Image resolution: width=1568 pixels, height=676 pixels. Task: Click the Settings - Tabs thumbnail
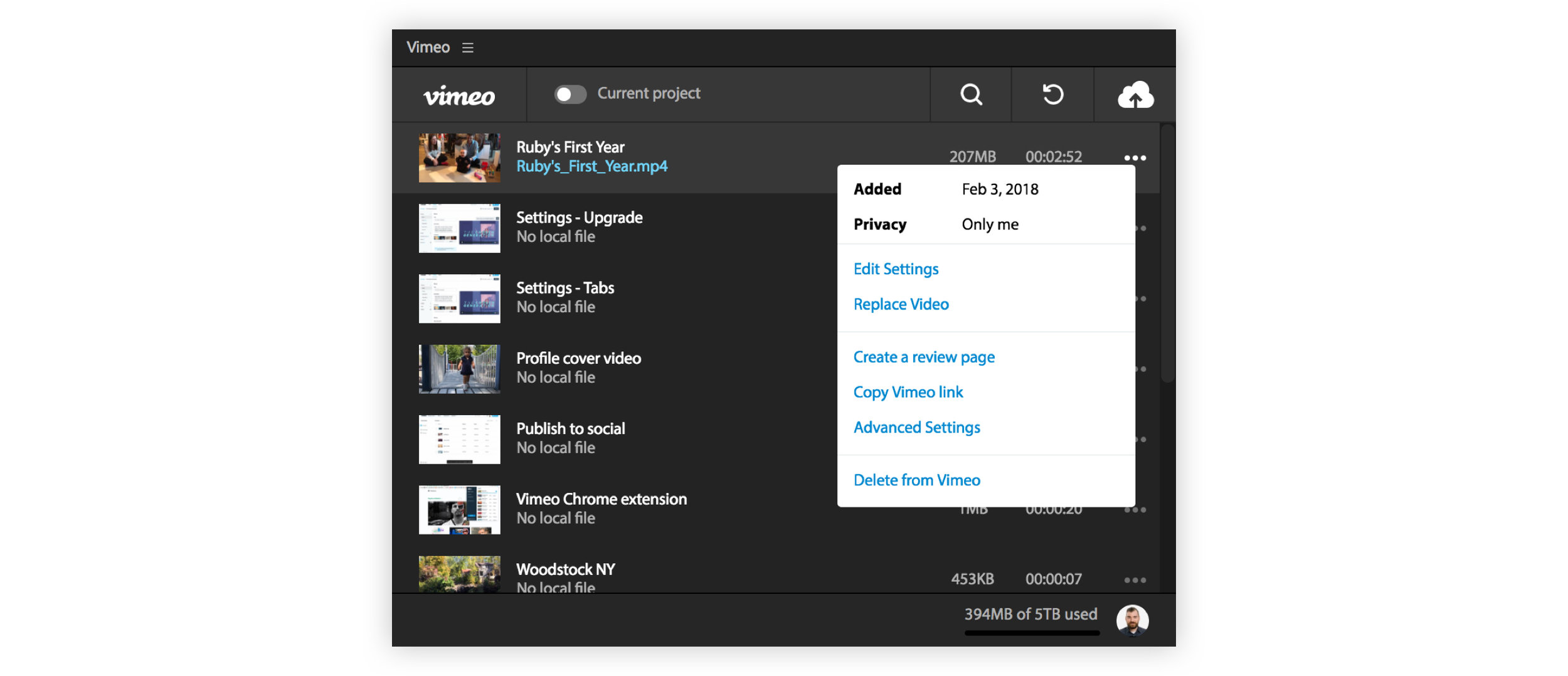[459, 298]
